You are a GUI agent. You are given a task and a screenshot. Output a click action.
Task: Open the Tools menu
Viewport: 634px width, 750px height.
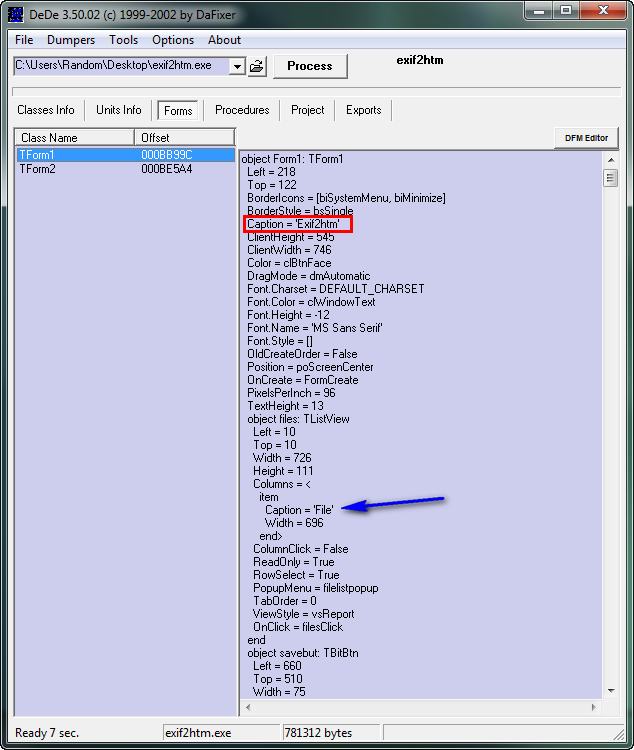pos(123,40)
